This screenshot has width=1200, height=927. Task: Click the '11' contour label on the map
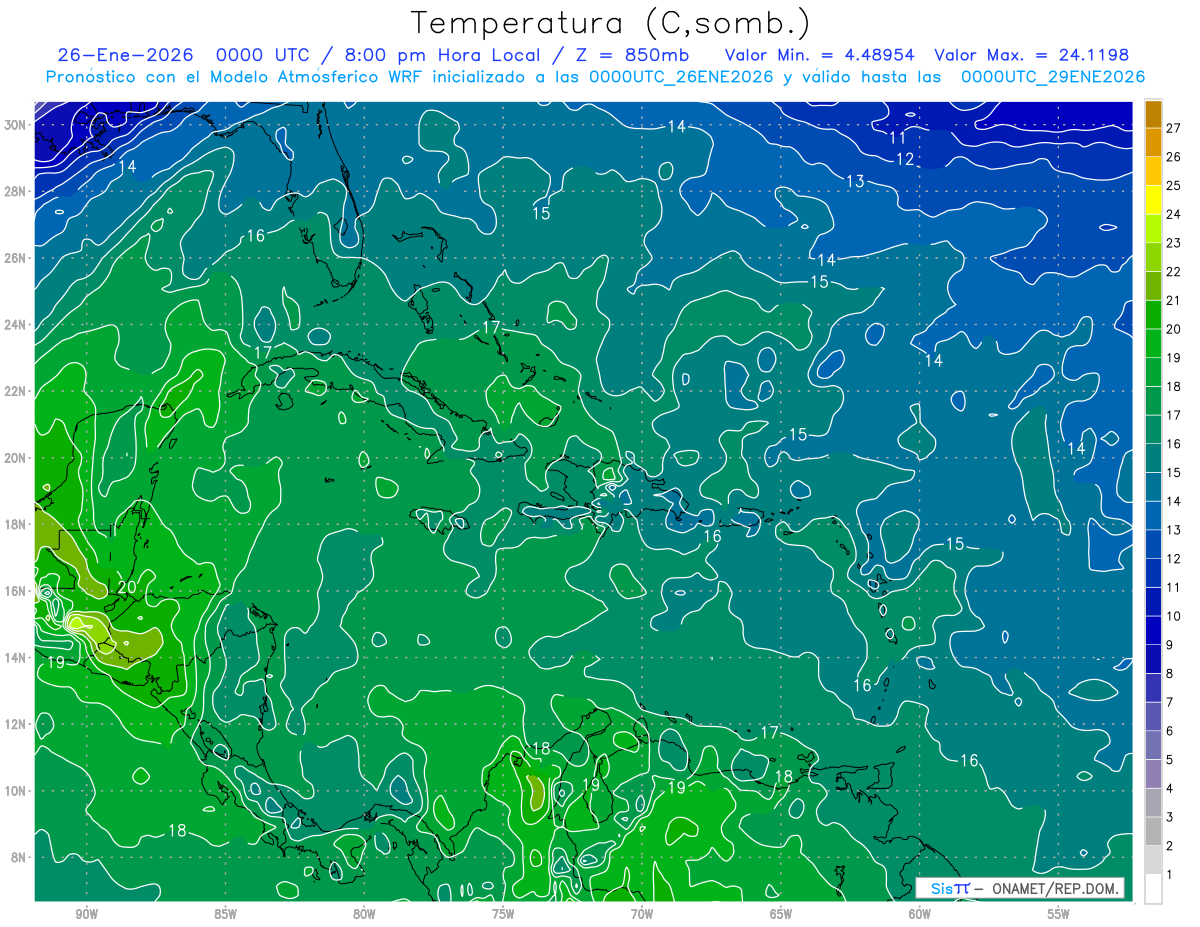pyautogui.click(x=897, y=138)
